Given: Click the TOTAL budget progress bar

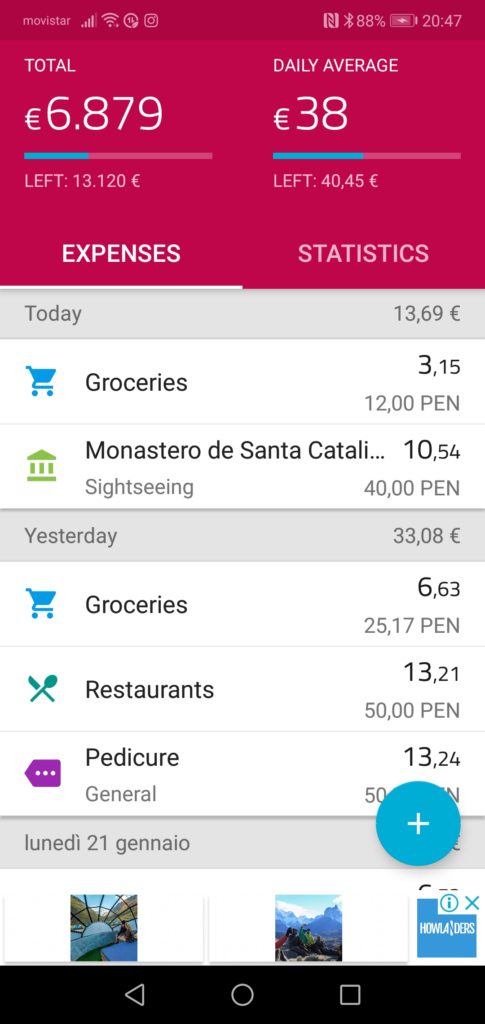Looking at the screenshot, I should [x=118, y=156].
